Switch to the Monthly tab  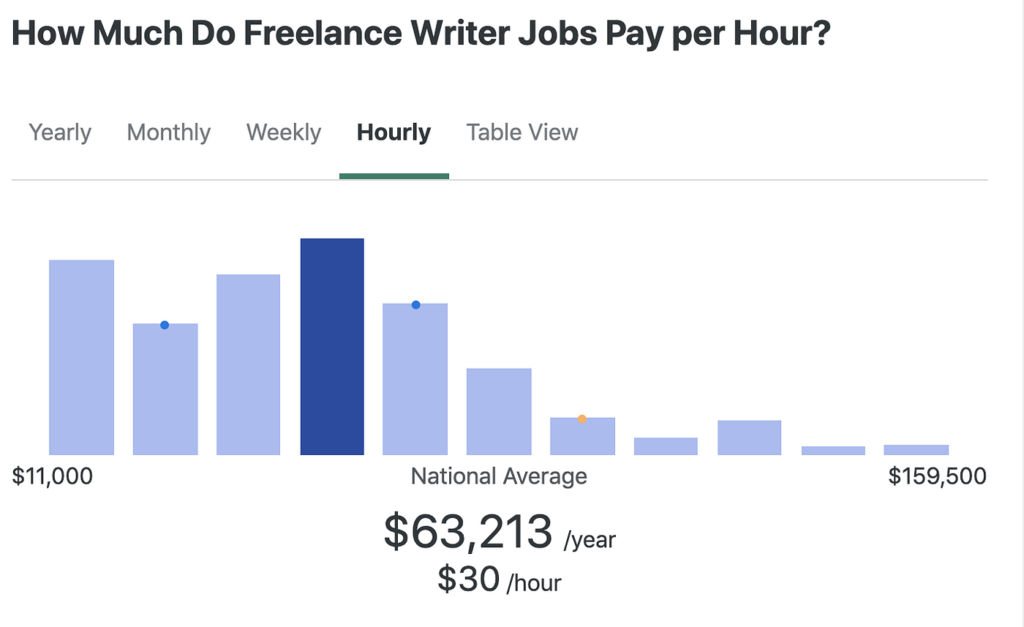point(168,132)
